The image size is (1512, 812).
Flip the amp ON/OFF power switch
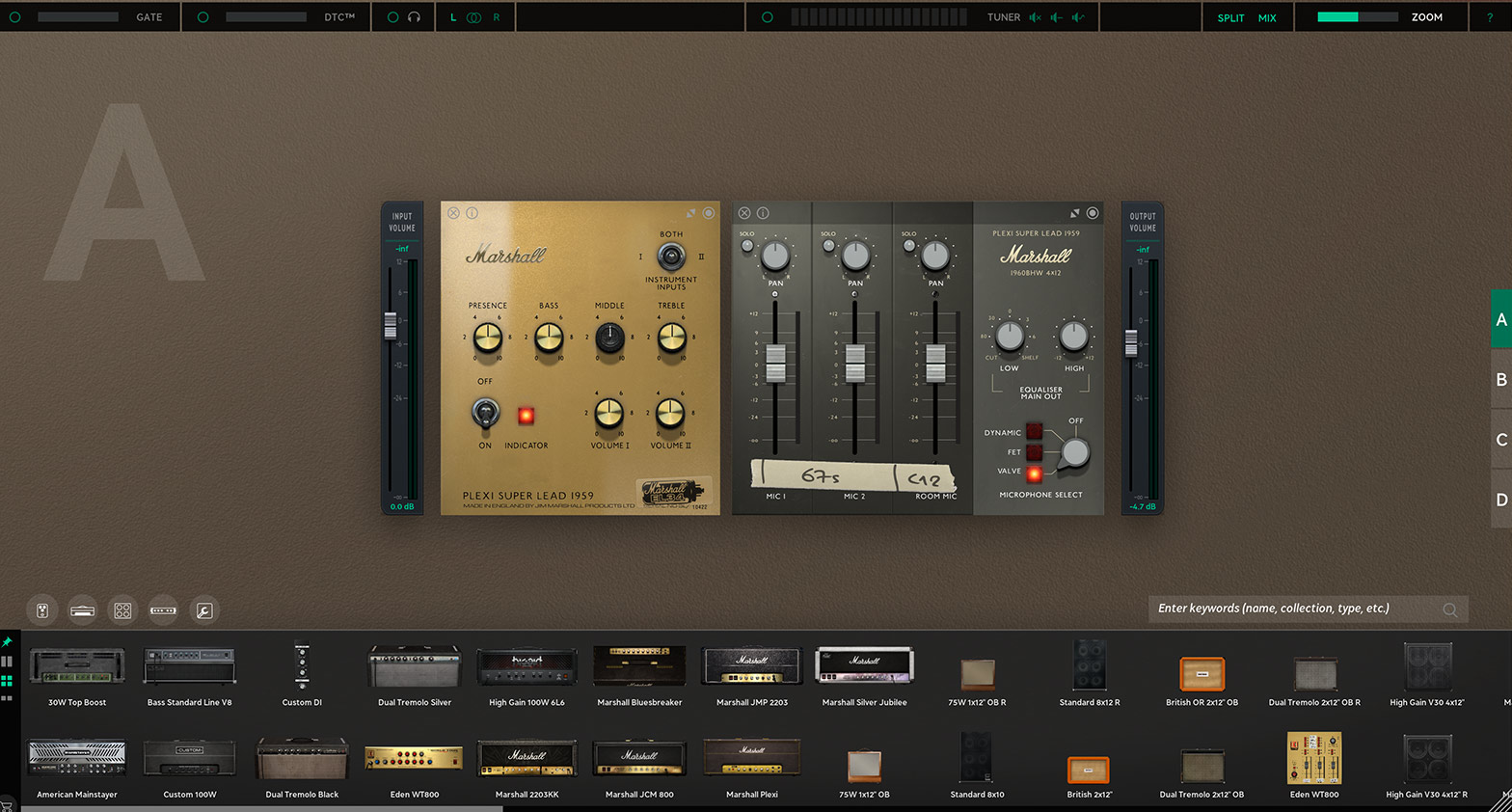click(485, 414)
